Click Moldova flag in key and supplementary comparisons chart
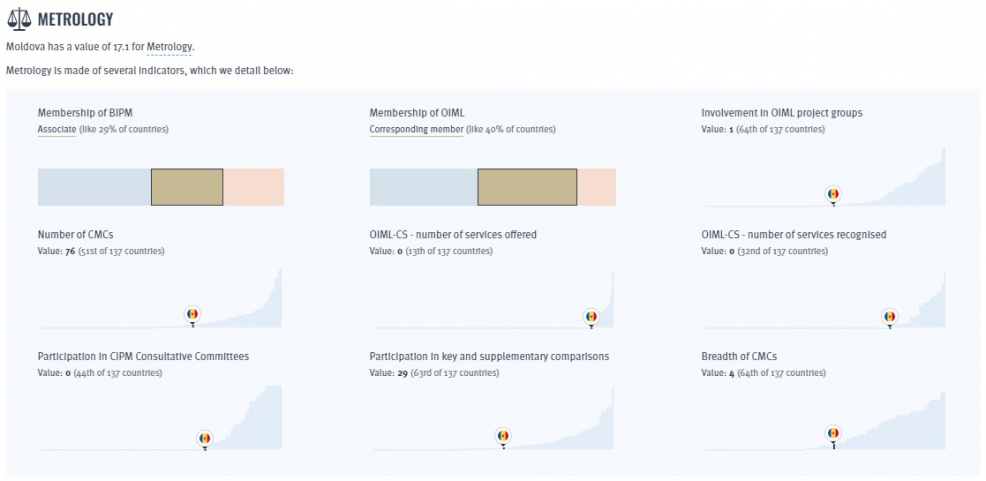 pos(502,436)
